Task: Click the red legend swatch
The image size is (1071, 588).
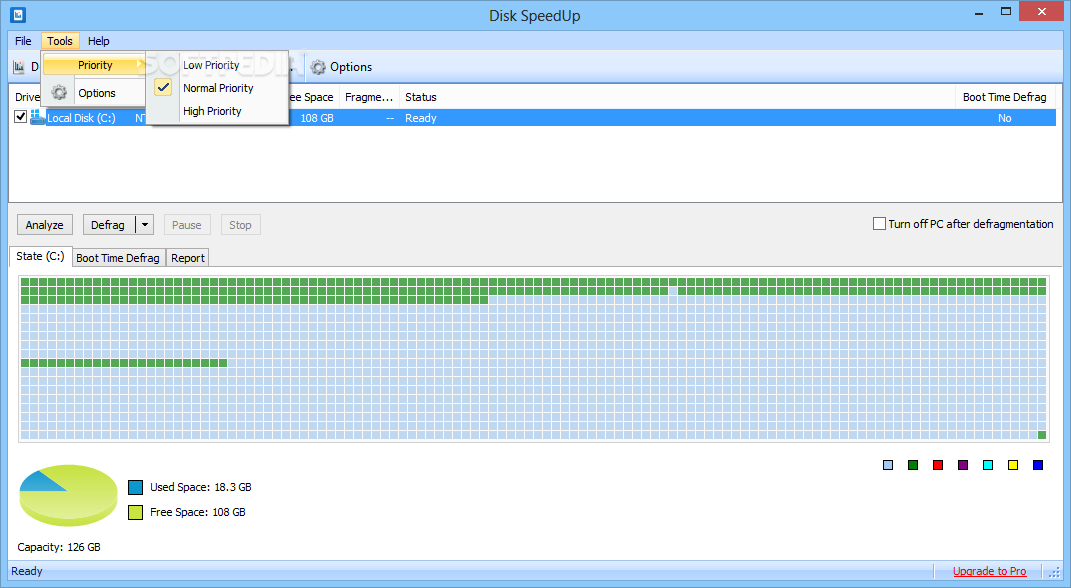Action: click(x=938, y=465)
